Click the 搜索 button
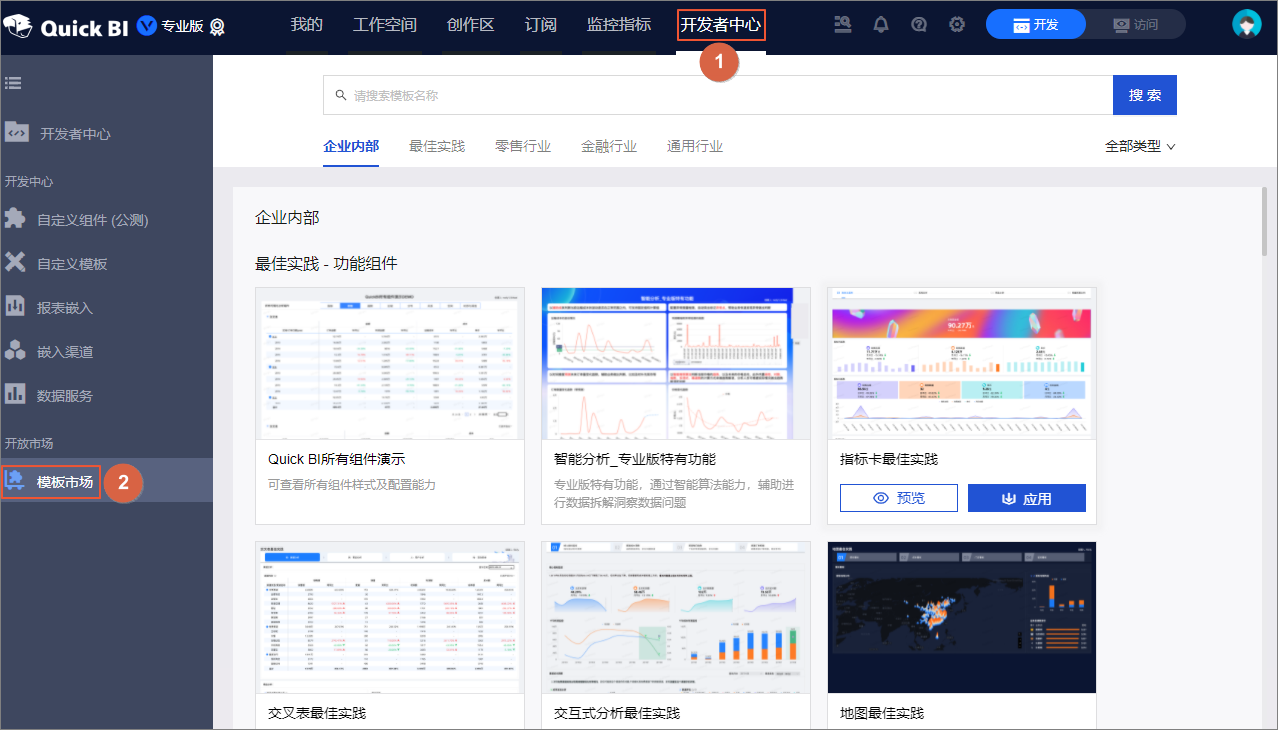This screenshot has height=730, width=1278. click(x=1145, y=95)
